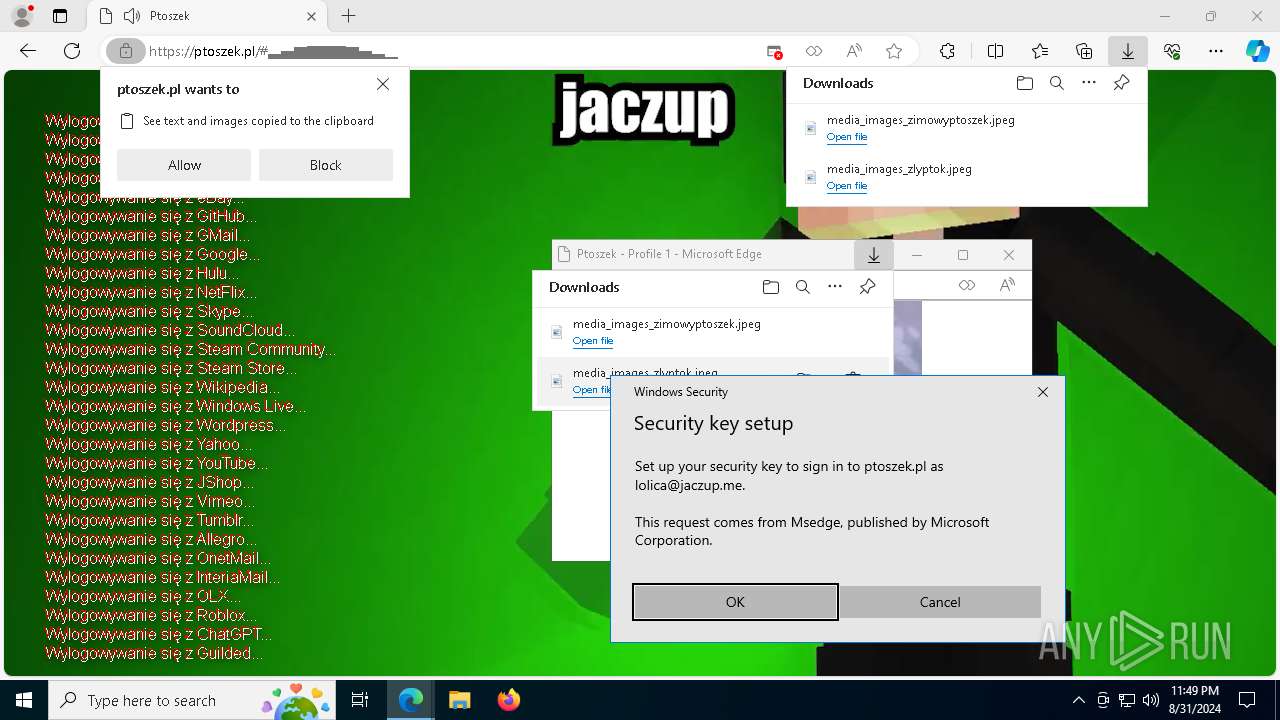Search downloads in popup window Downloads panel

coord(803,287)
